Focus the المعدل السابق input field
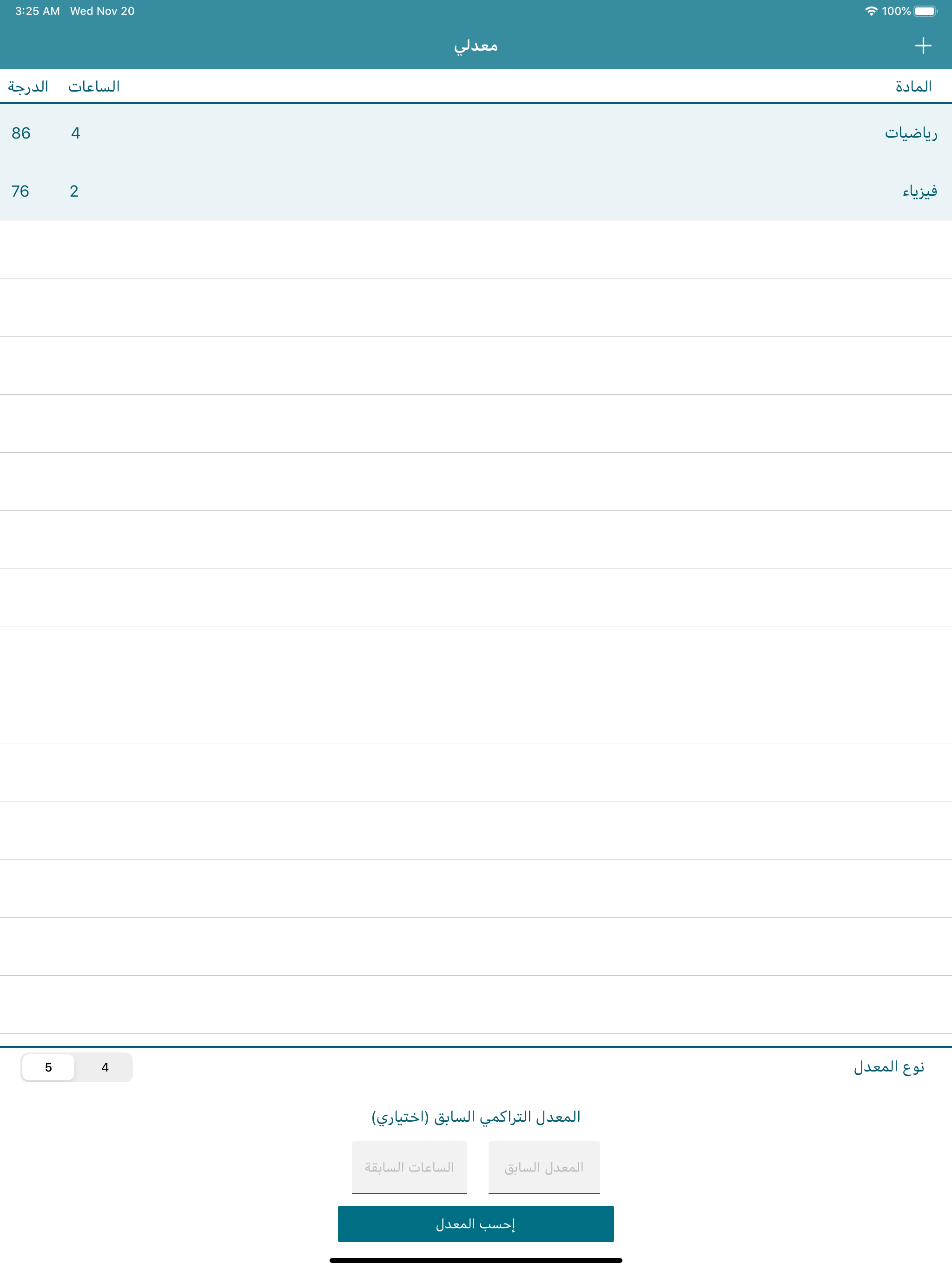The height and width of the screenshot is (1270, 952). click(x=544, y=1167)
